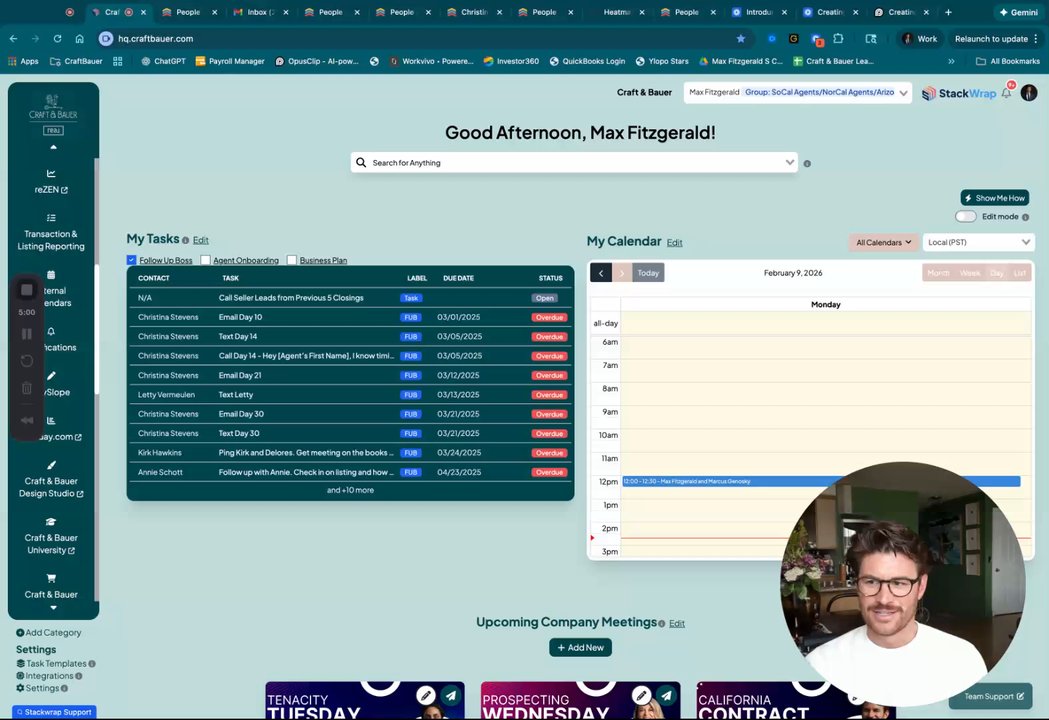This screenshot has height=720, width=1049.
Task: Open Stackwrap Support button
Action: coord(54,712)
